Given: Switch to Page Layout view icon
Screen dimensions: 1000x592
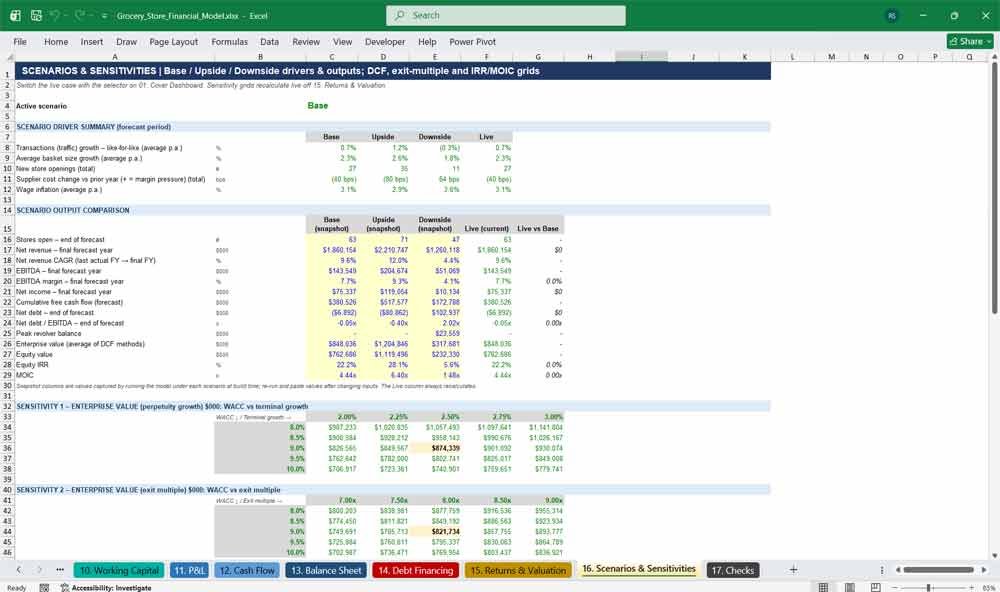Looking at the screenshot, I should pyautogui.click(x=849, y=588).
